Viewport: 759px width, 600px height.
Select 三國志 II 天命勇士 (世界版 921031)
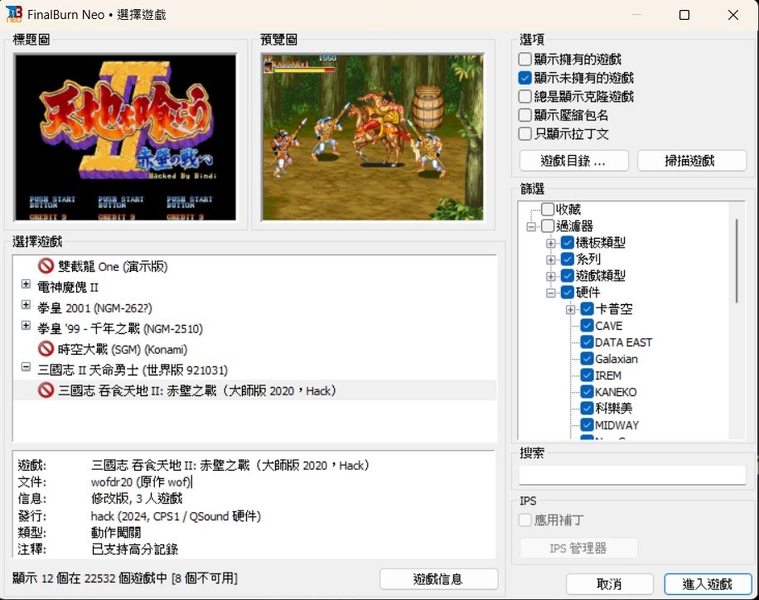[x=133, y=370]
